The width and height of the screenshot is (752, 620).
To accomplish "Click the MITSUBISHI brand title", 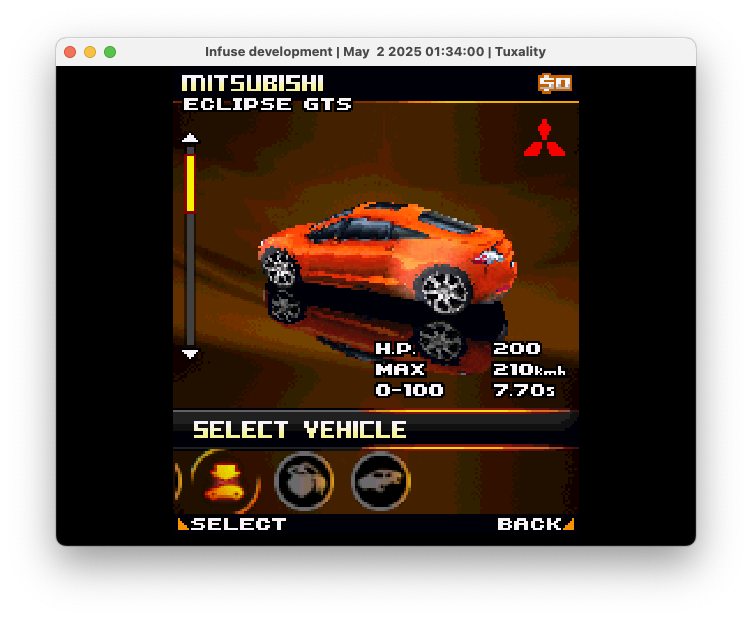I will pos(253,83).
